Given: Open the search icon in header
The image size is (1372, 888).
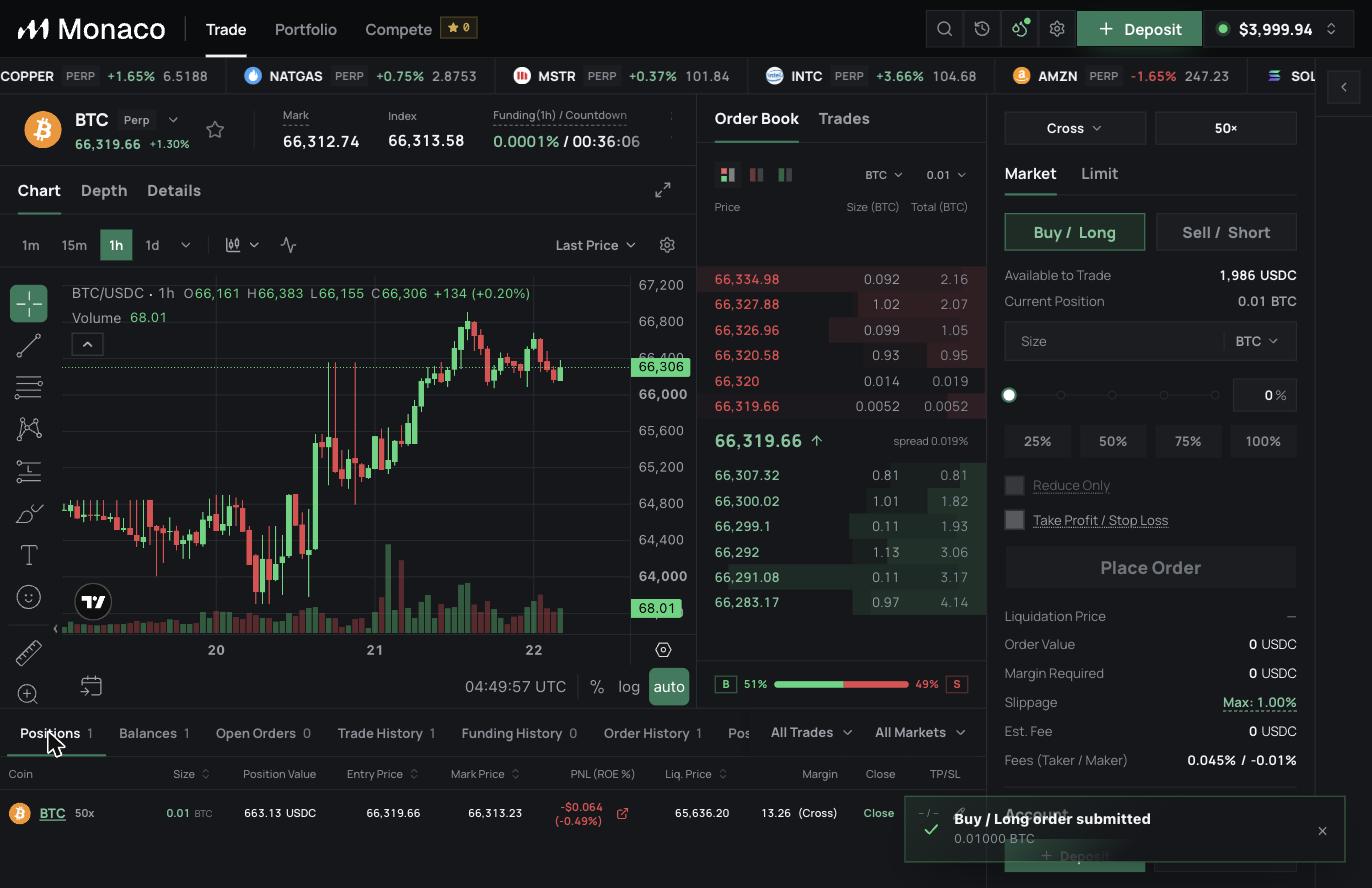Looking at the screenshot, I should (944, 29).
